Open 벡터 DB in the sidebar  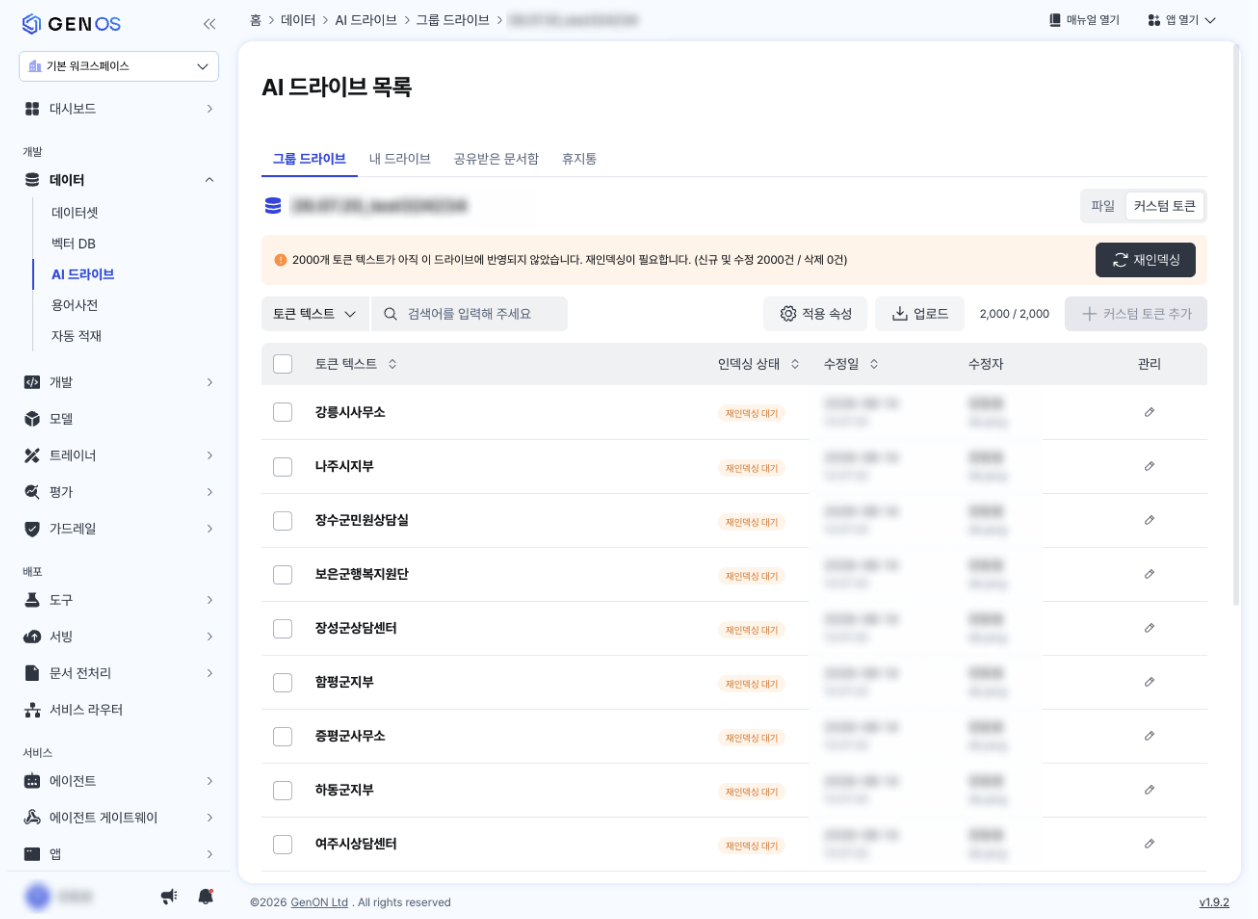(73, 243)
